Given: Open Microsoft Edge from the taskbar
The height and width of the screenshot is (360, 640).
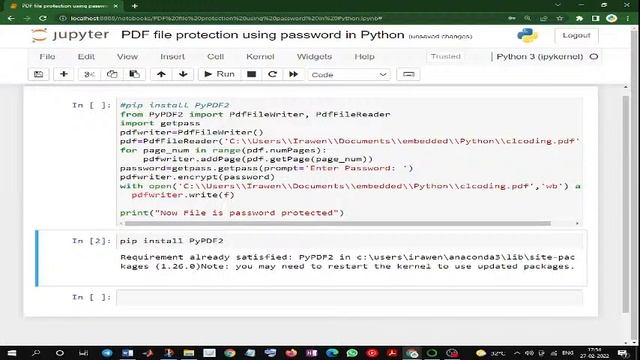Looking at the screenshot, I should coord(332,353).
